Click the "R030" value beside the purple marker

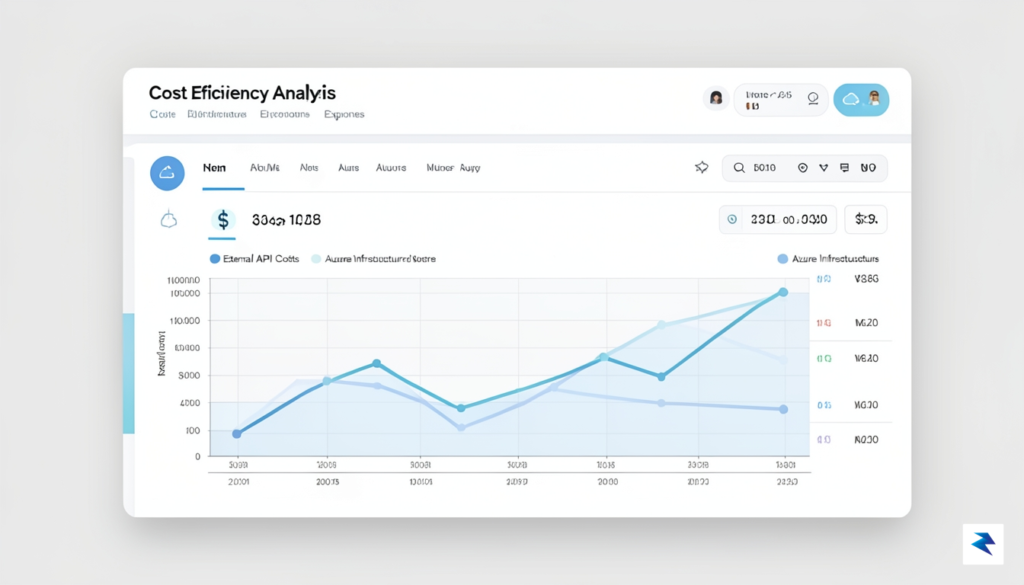(x=867, y=439)
